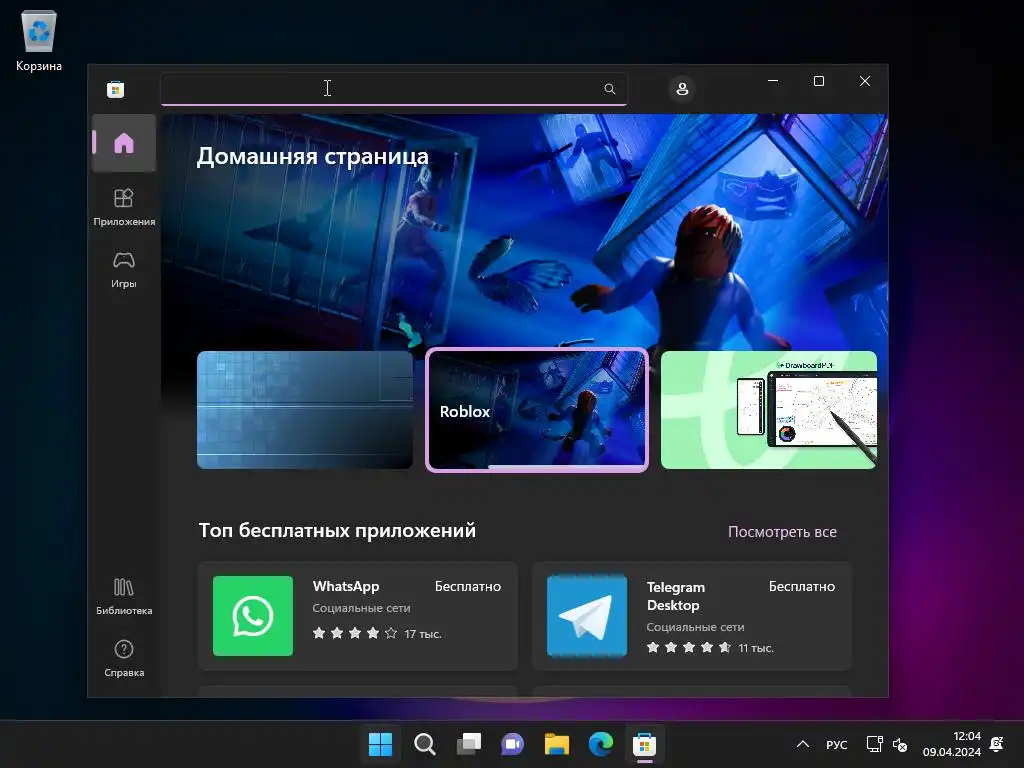
Task: Click Telegram star rating 11 тыс.
Action: click(x=710, y=648)
